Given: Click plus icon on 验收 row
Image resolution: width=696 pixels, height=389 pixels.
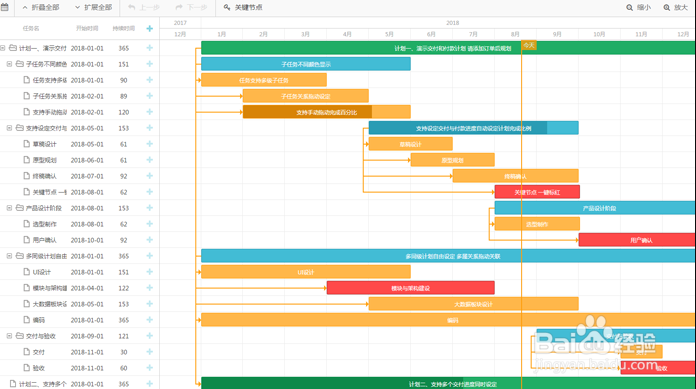Looking at the screenshot, I should 150,368.
